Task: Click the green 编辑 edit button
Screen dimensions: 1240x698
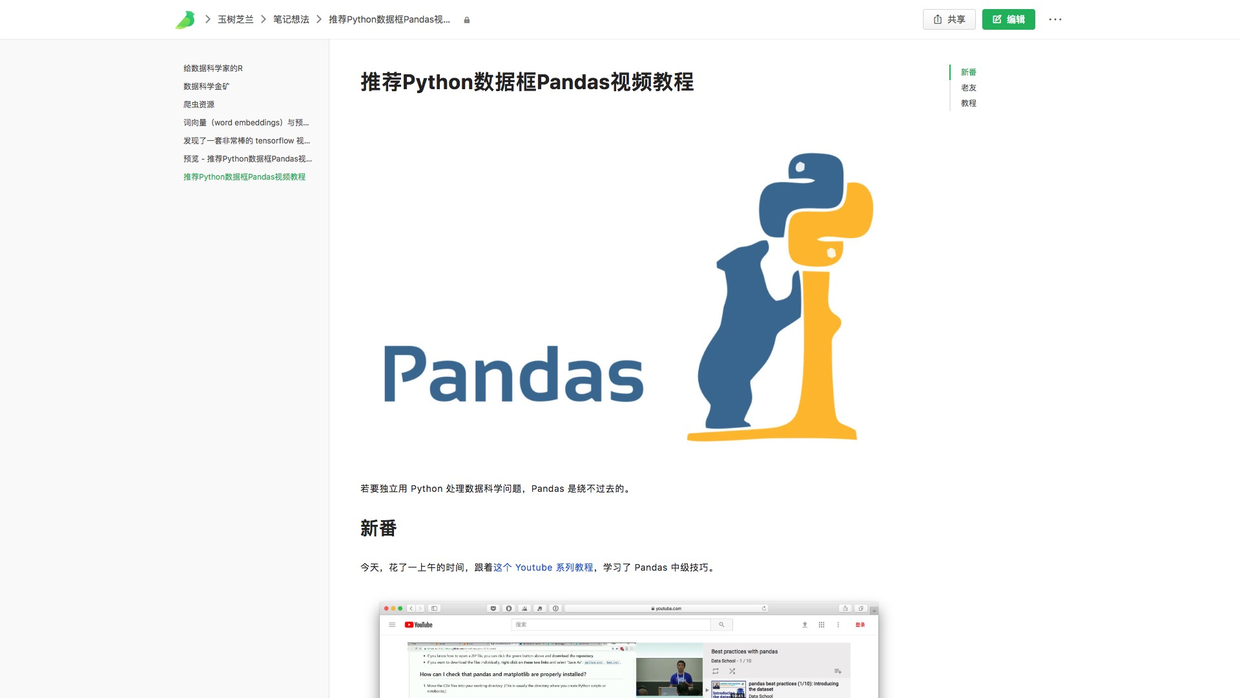Action: click(1008, 20)
